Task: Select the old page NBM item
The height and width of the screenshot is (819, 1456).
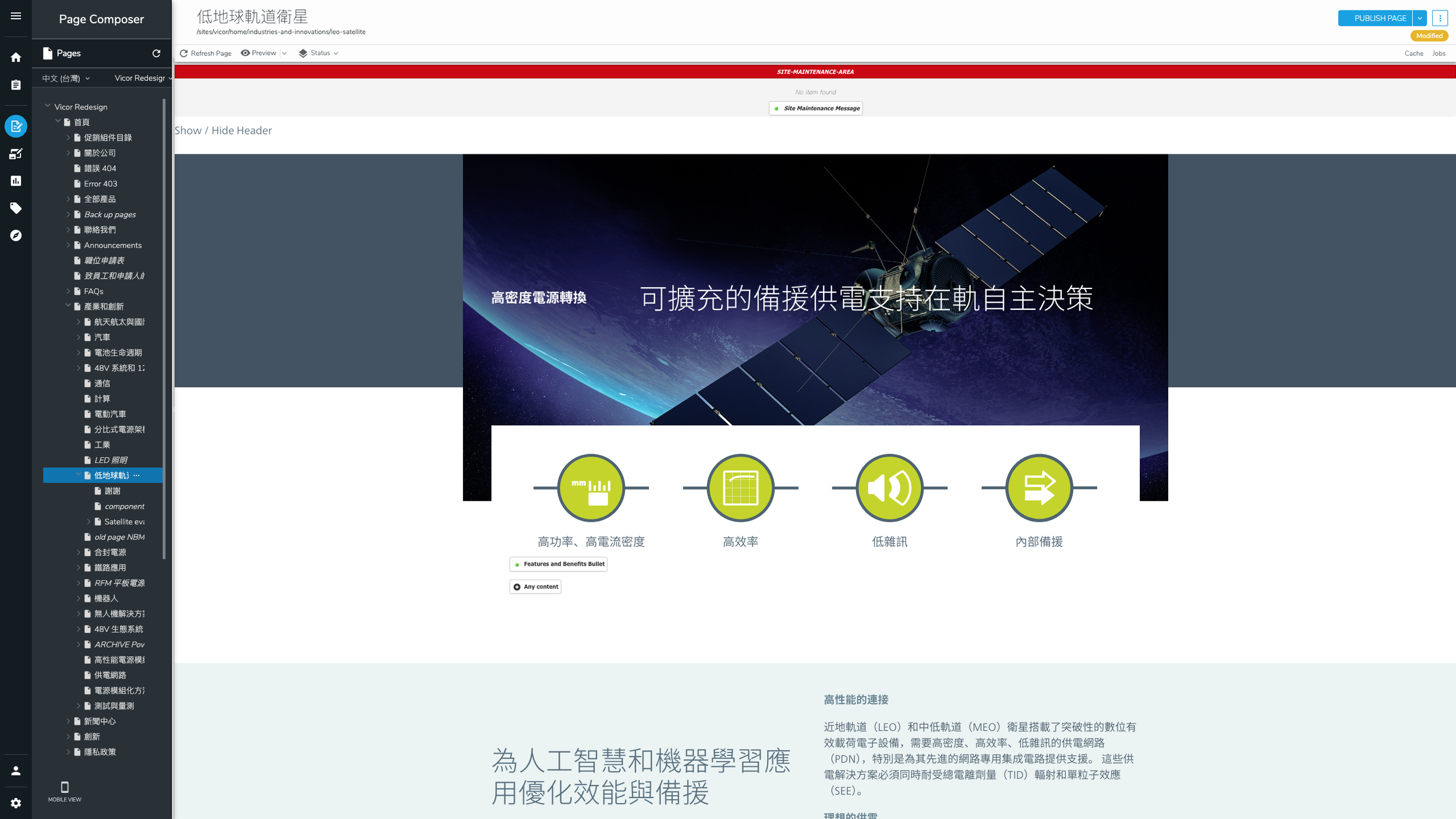Action: click(119, 537)
